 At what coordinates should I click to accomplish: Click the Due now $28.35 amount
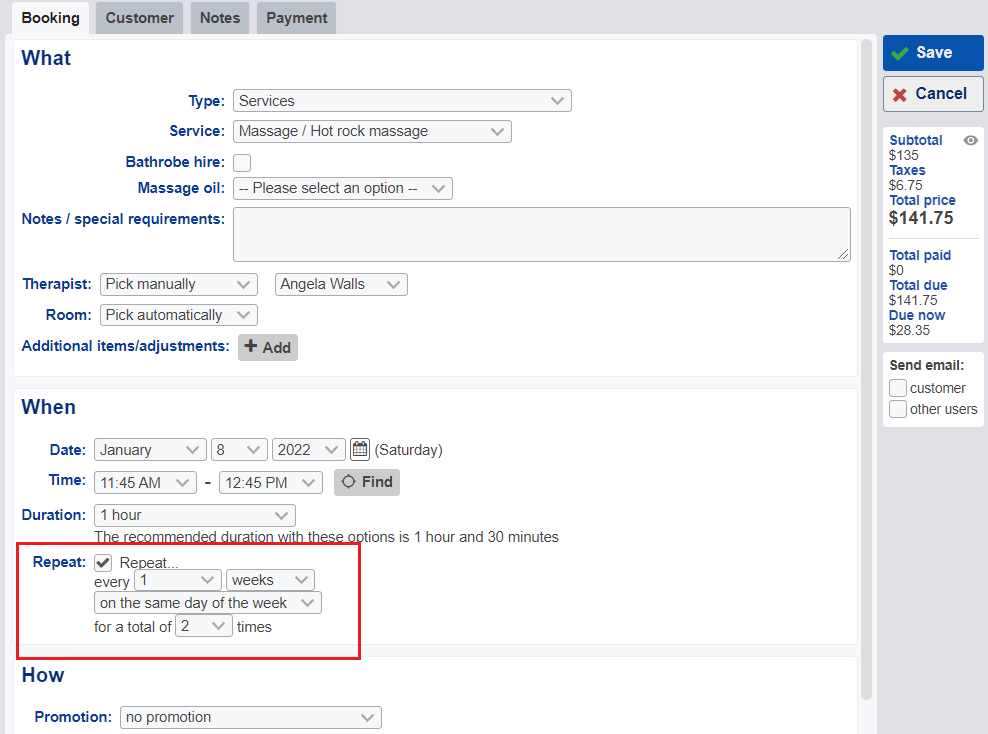click(909, 331)
